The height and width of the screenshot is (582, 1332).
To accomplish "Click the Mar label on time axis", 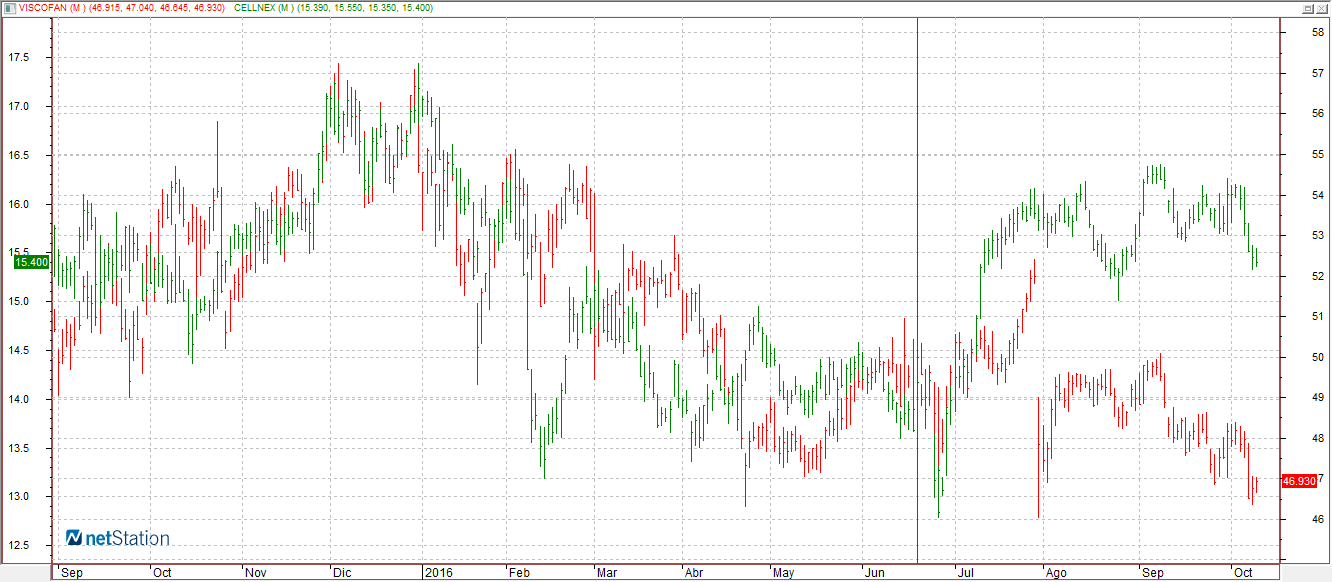I will pos(607,573).
